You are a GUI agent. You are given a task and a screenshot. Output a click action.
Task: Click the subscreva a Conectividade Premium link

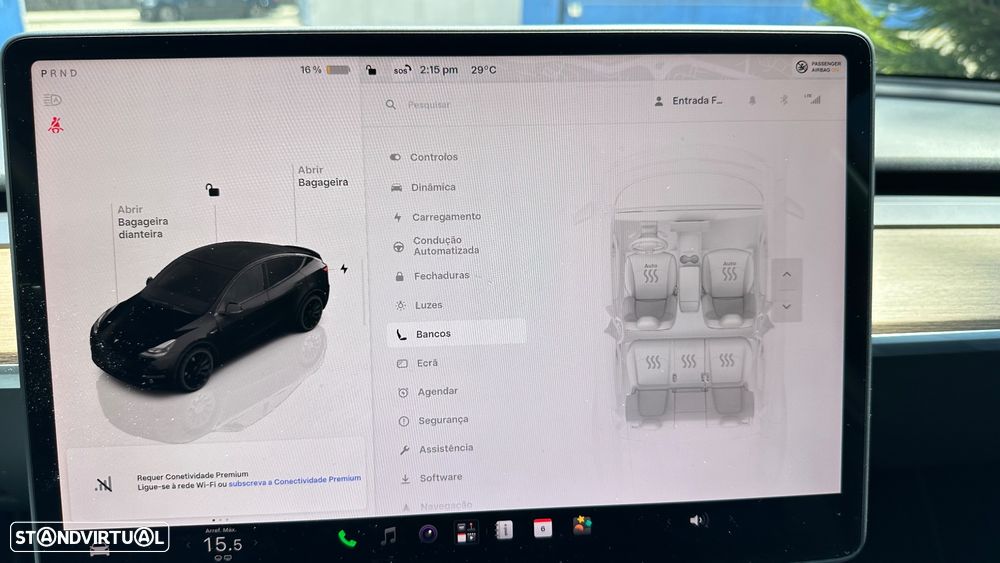click(x=295, y=481)
